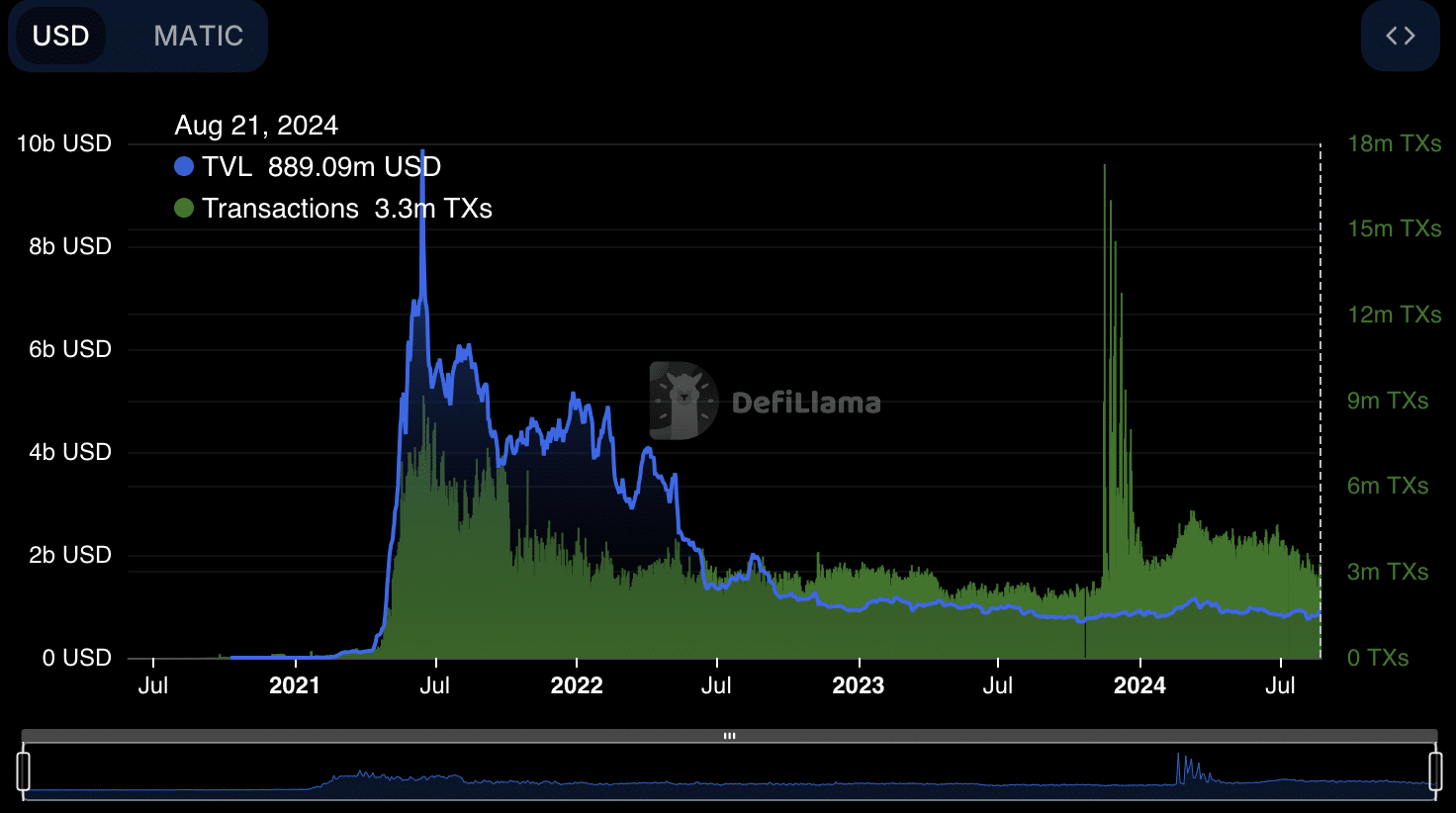Viewport: 1456px width, 813px height.
Task: Click the blue TVL legend dot
Action: pos(184,166)
